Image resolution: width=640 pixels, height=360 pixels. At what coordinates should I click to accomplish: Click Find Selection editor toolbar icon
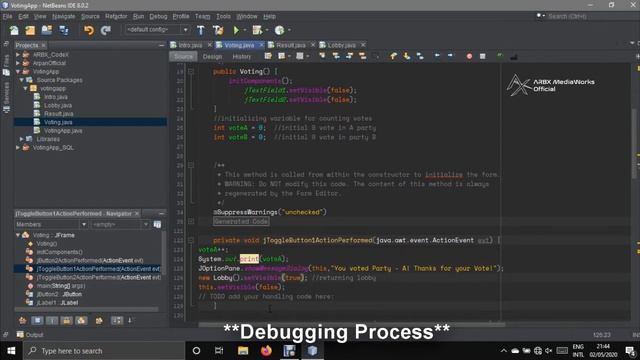322,56
